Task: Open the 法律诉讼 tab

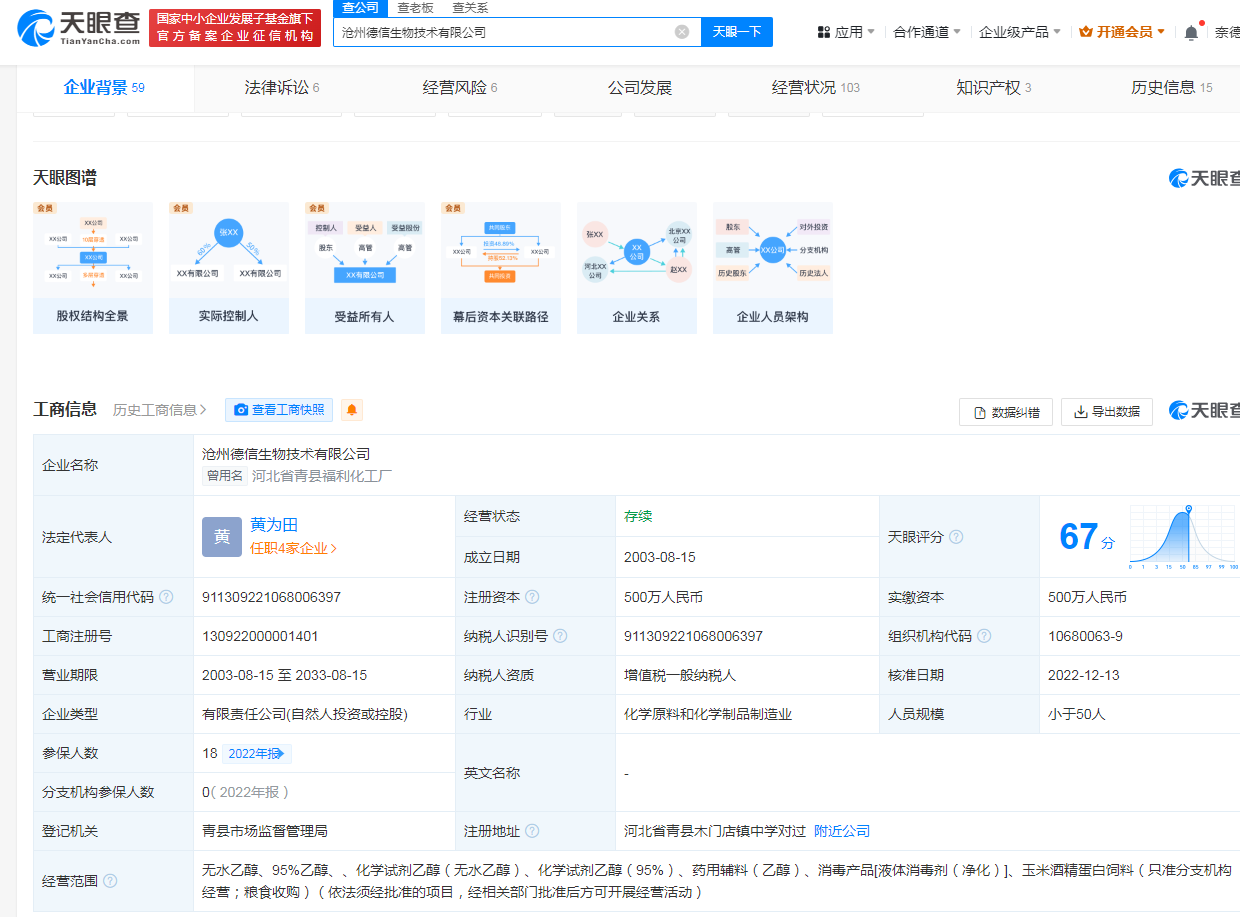Action: tap(282, 88)
